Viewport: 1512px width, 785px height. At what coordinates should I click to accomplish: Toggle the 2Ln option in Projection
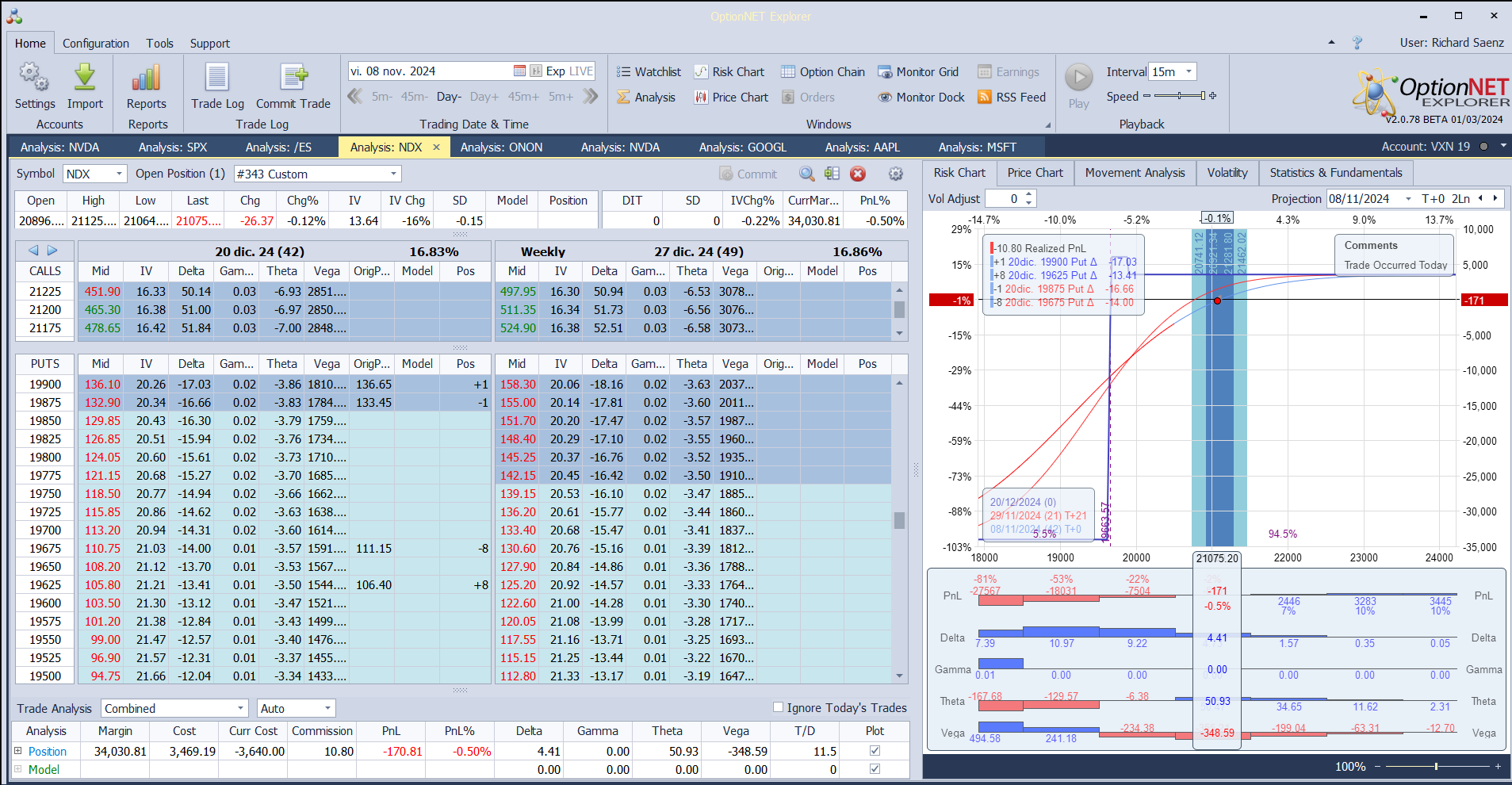click(1460, 198)
